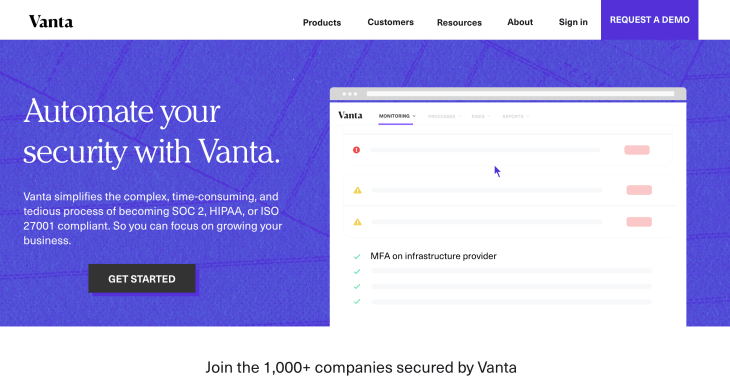Screen dimensions: 730x389
Task: Open the Products menu
Action: [322, 22]
